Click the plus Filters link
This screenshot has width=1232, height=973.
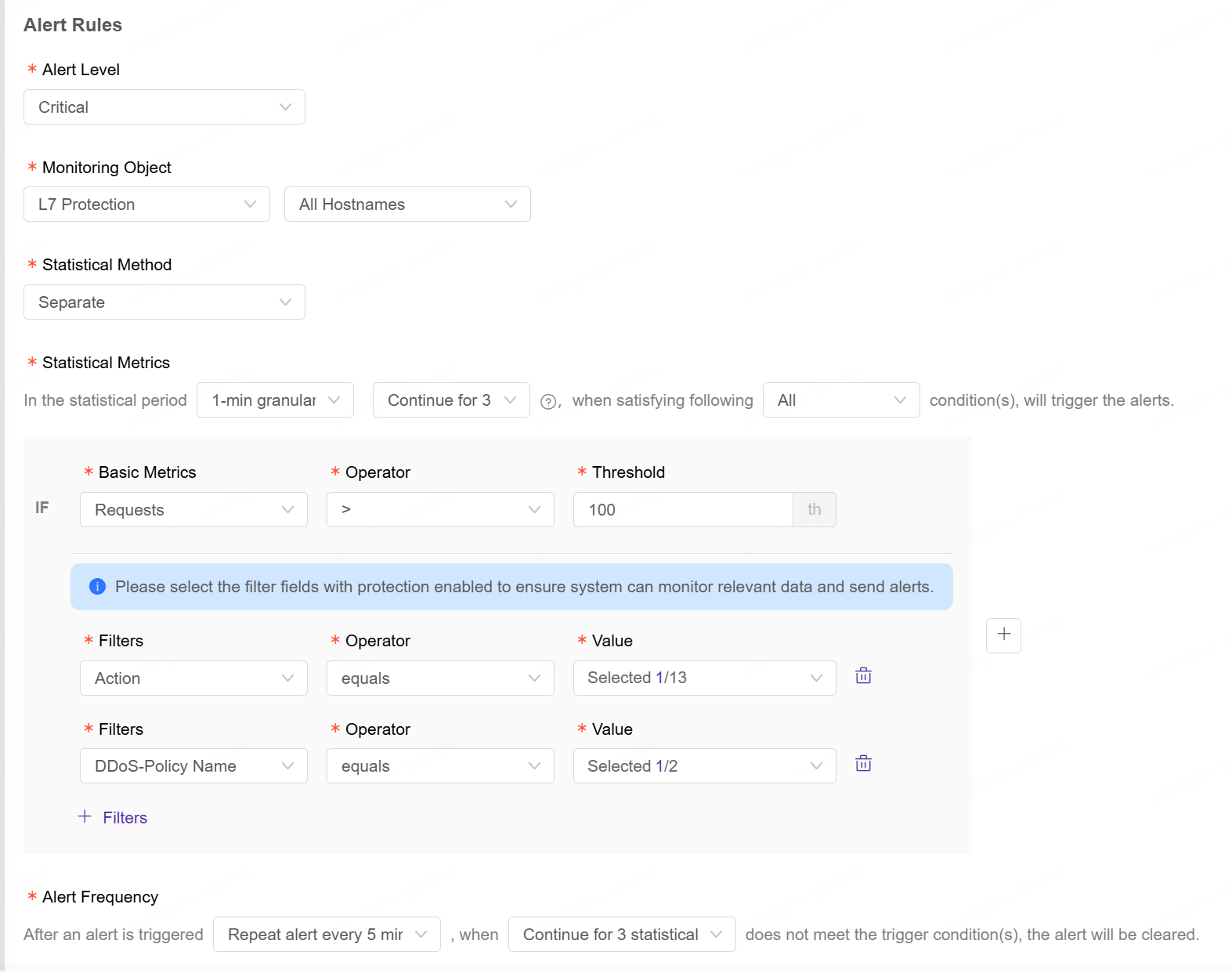point(114,817)
